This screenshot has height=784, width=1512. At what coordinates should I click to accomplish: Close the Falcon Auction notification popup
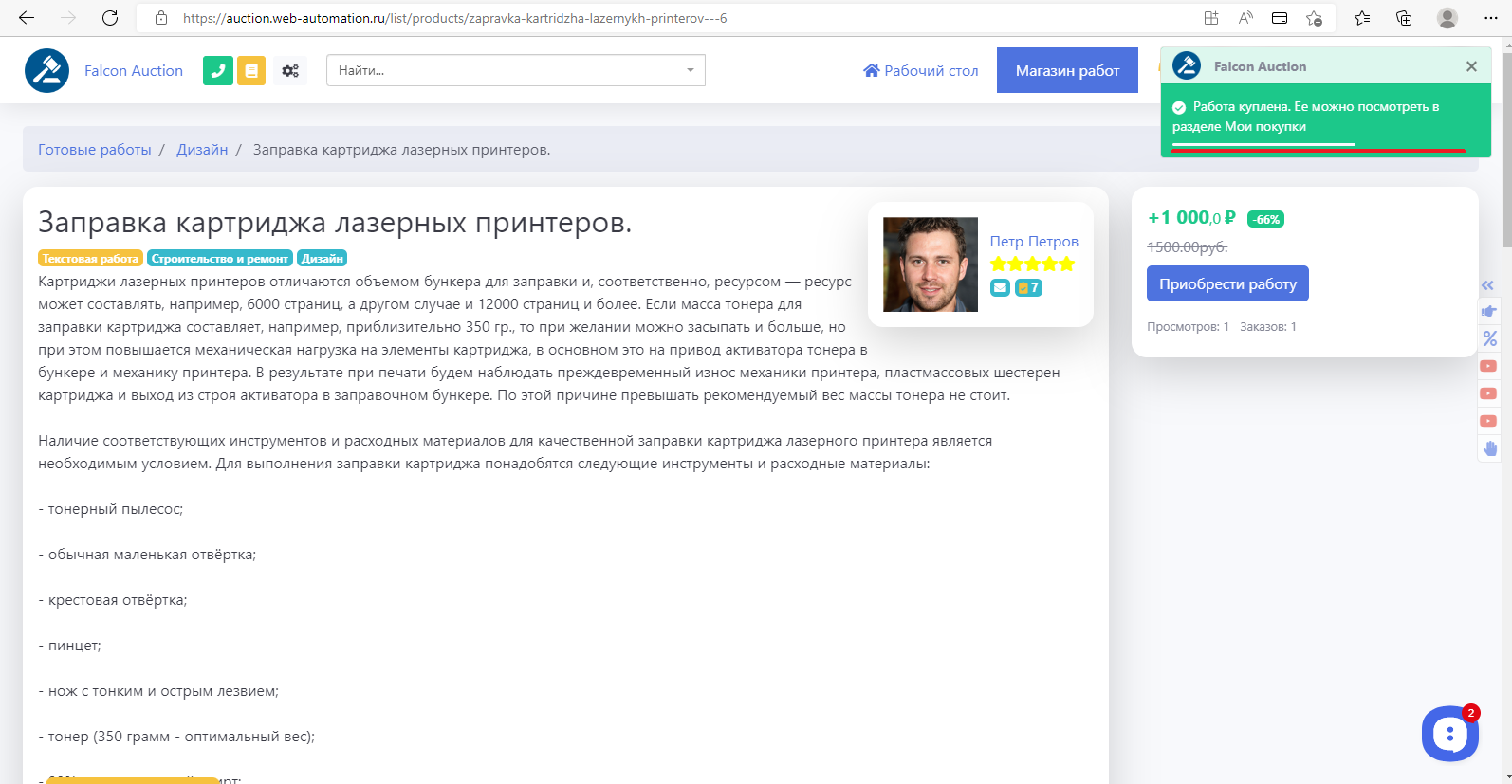[1471, 66]
